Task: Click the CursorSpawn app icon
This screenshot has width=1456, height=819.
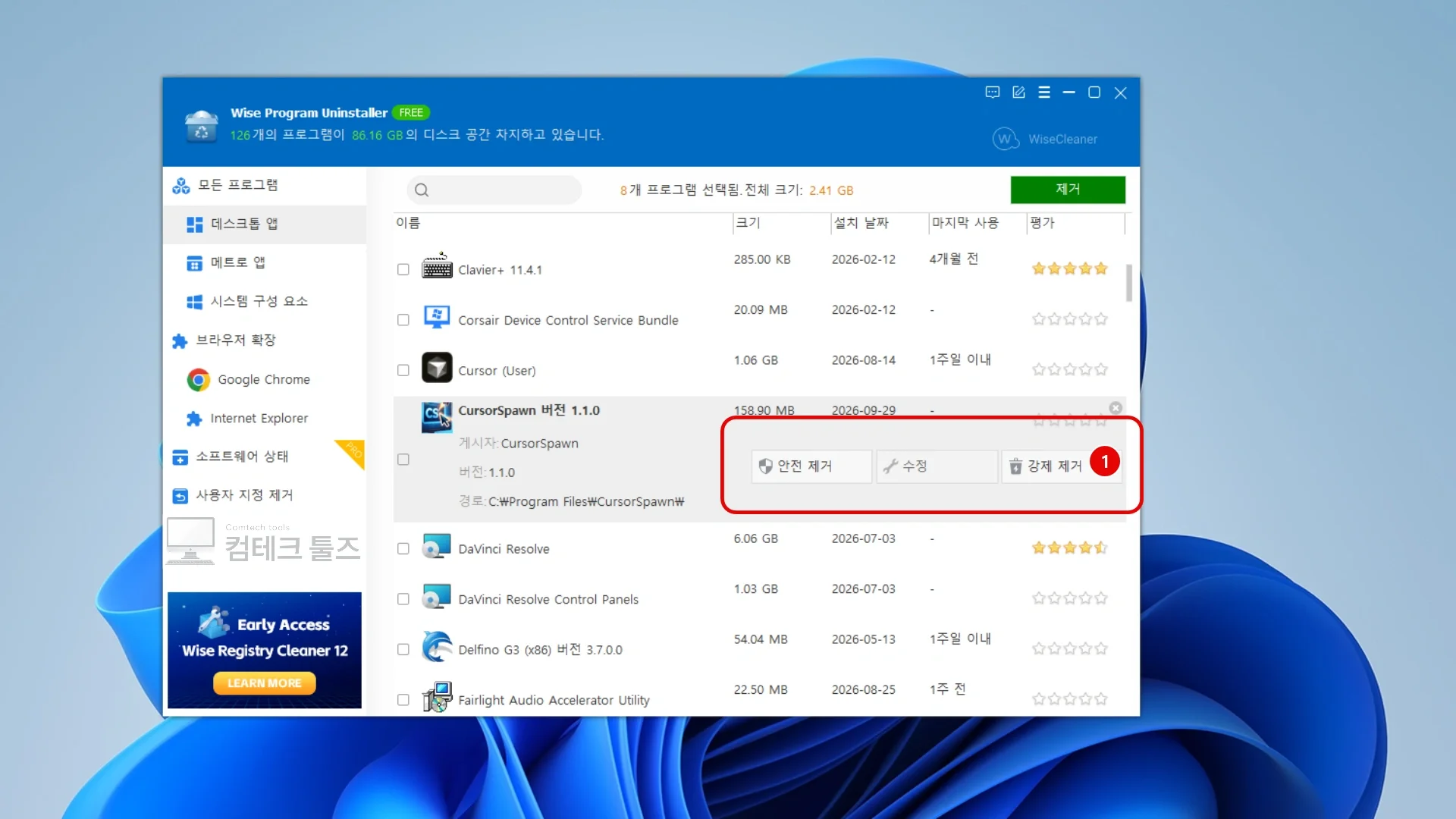Action: 437,417
